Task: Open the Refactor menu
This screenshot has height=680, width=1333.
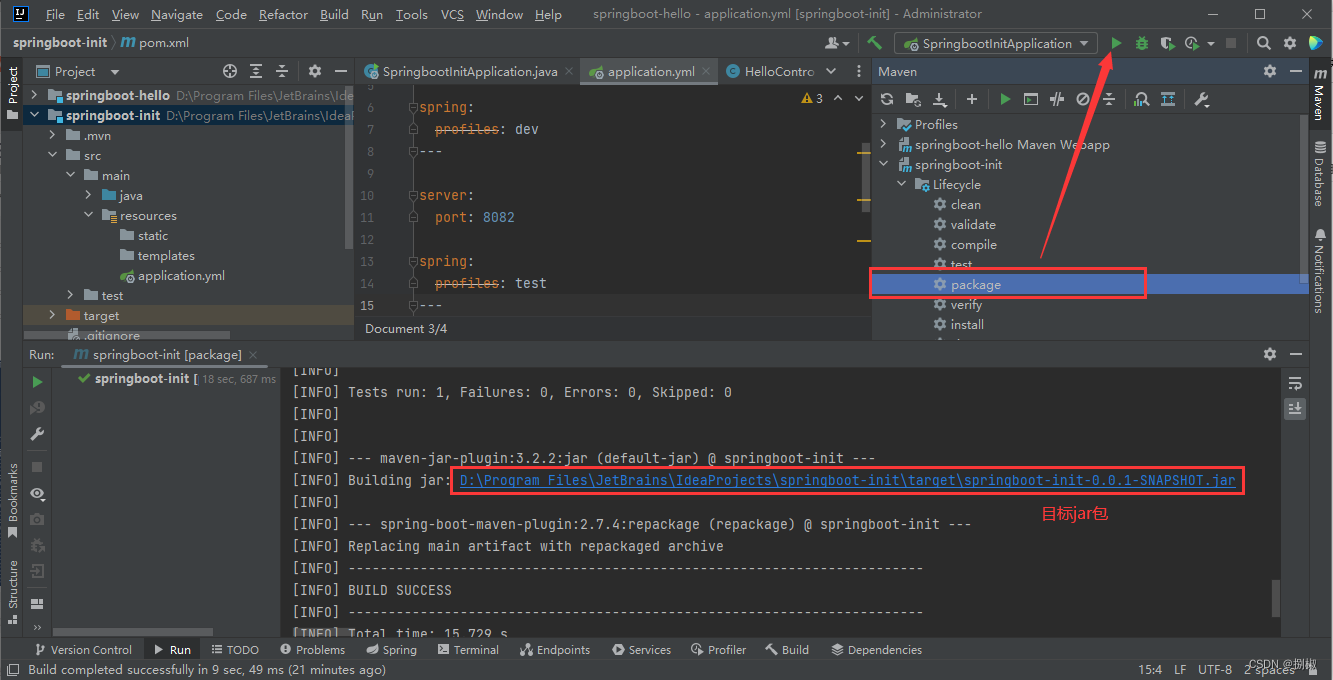Action: (x=284, y=14)
